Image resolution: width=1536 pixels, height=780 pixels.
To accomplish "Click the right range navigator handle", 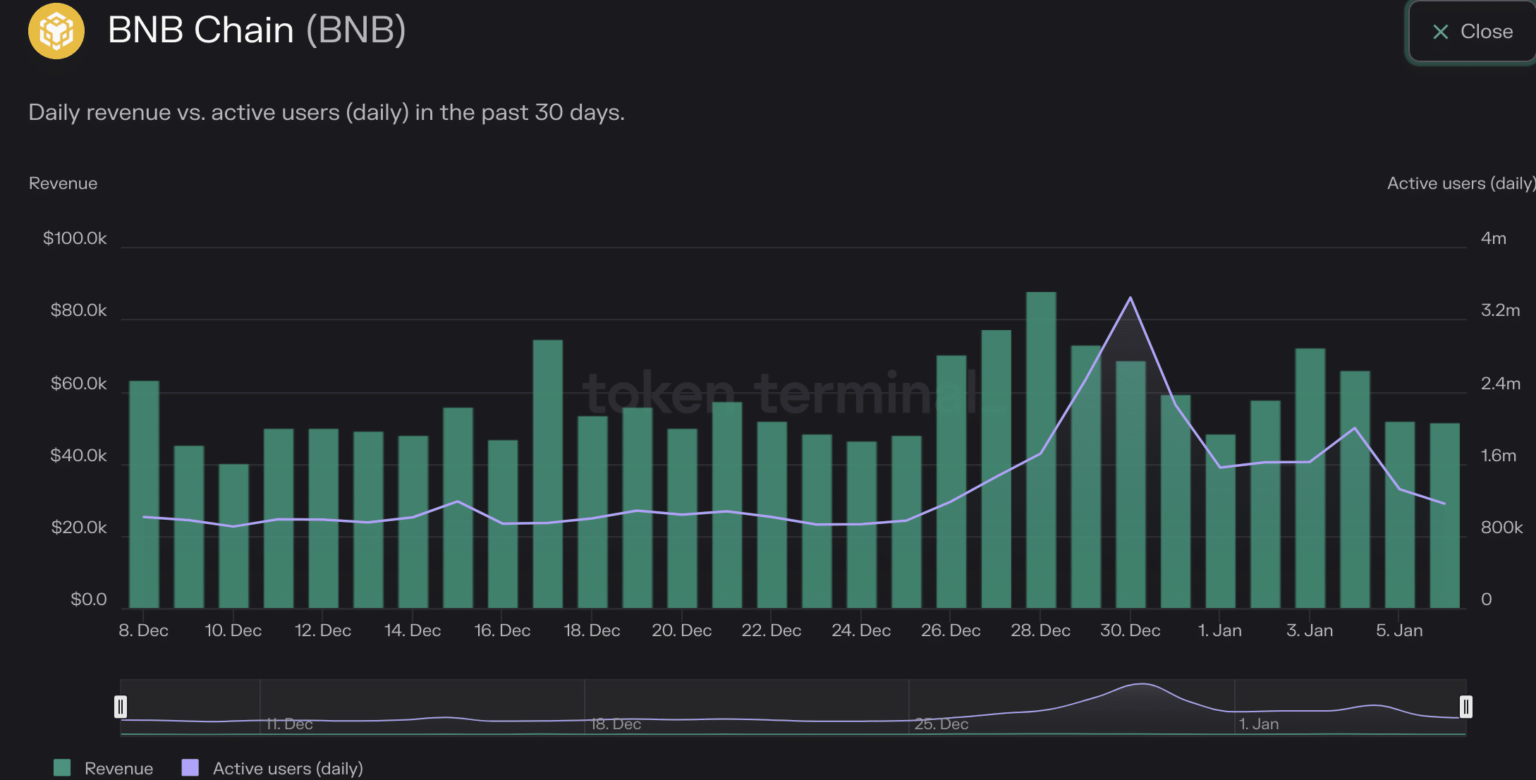I will [1465, 707].
